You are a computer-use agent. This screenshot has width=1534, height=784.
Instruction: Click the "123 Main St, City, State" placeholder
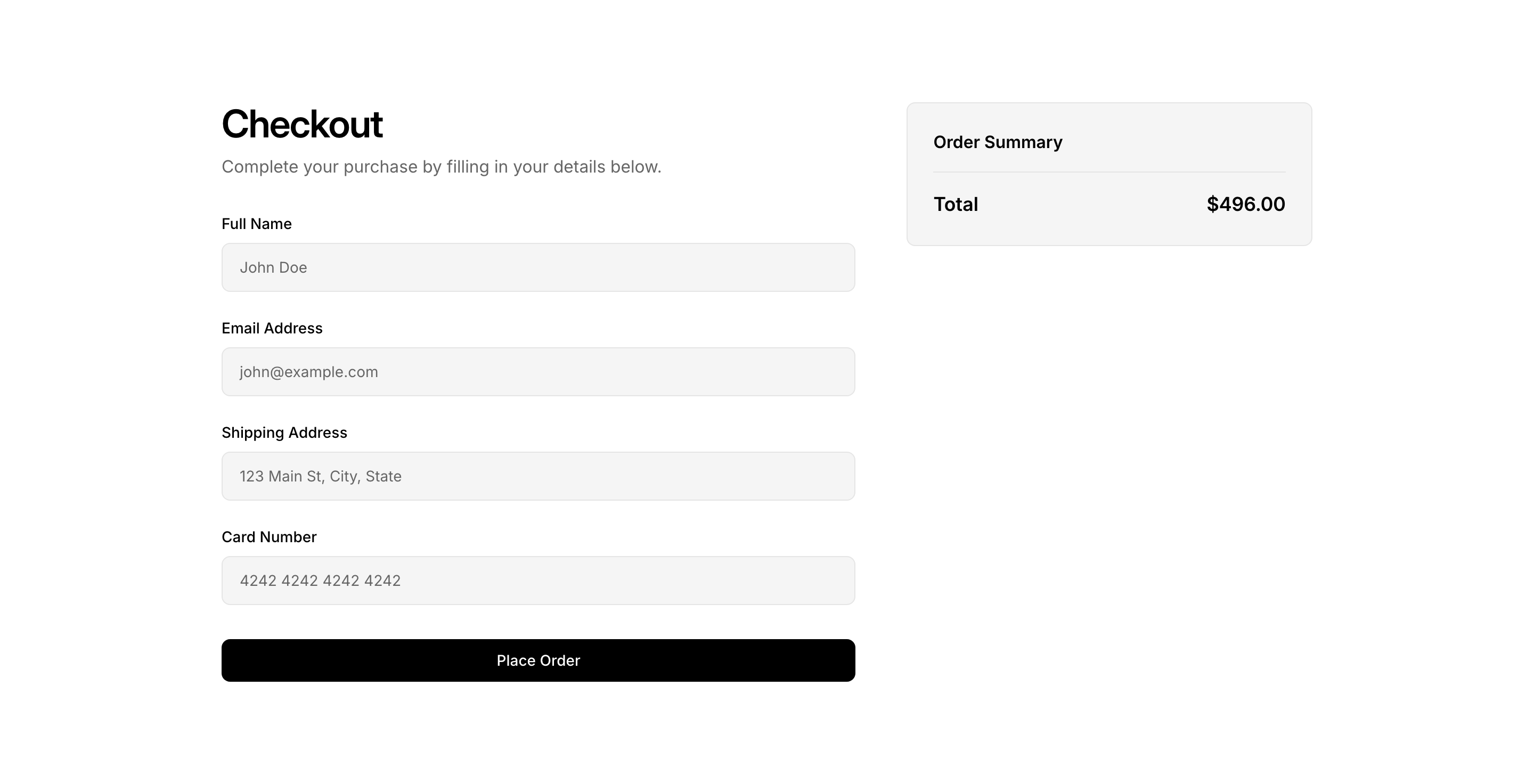(320, 476)
